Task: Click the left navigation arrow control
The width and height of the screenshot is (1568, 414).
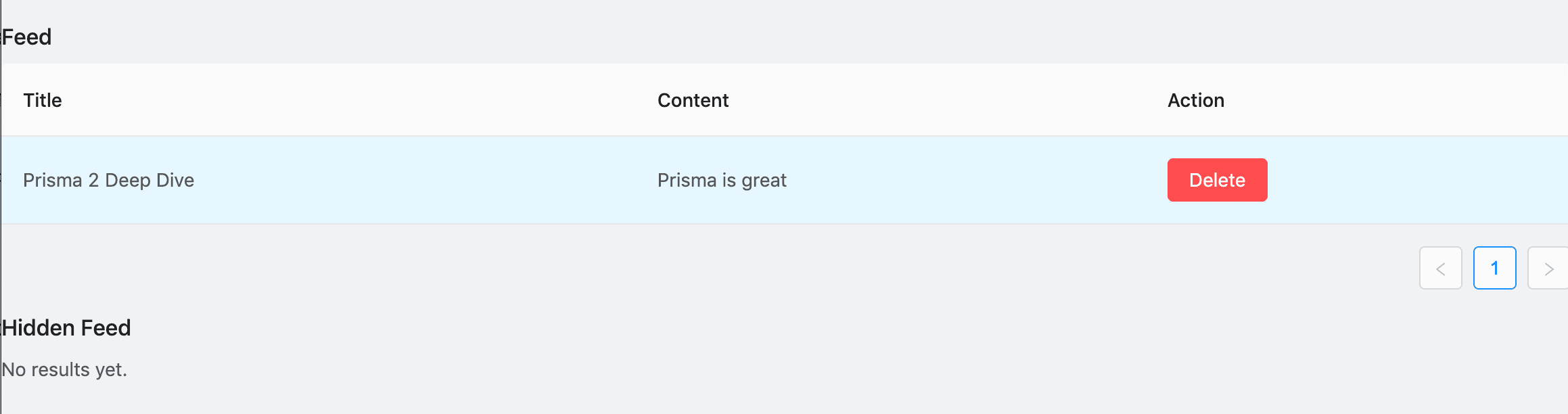Action: point(1439,269)
